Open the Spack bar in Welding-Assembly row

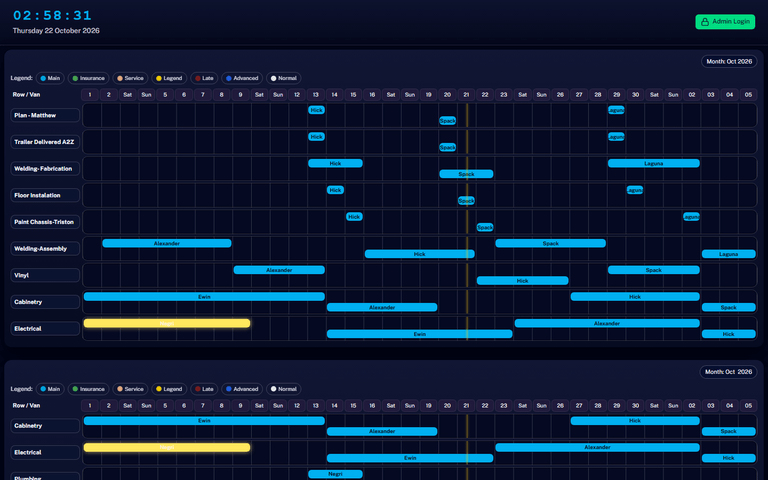(x=551, y=243)
